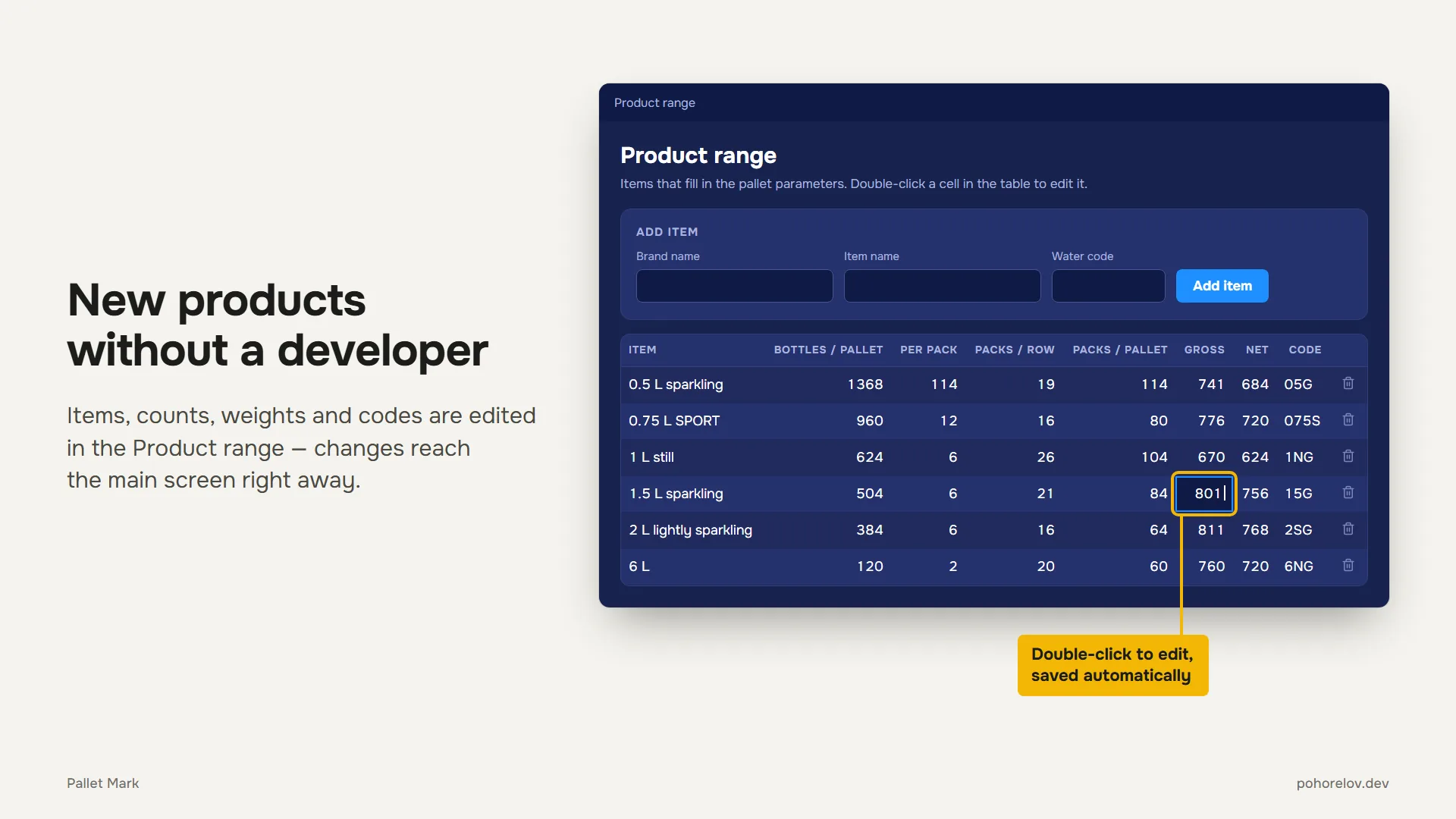Click into the Item name field
The width and height of the screenshot is (1456, 819).
click(x=942, y=286)
